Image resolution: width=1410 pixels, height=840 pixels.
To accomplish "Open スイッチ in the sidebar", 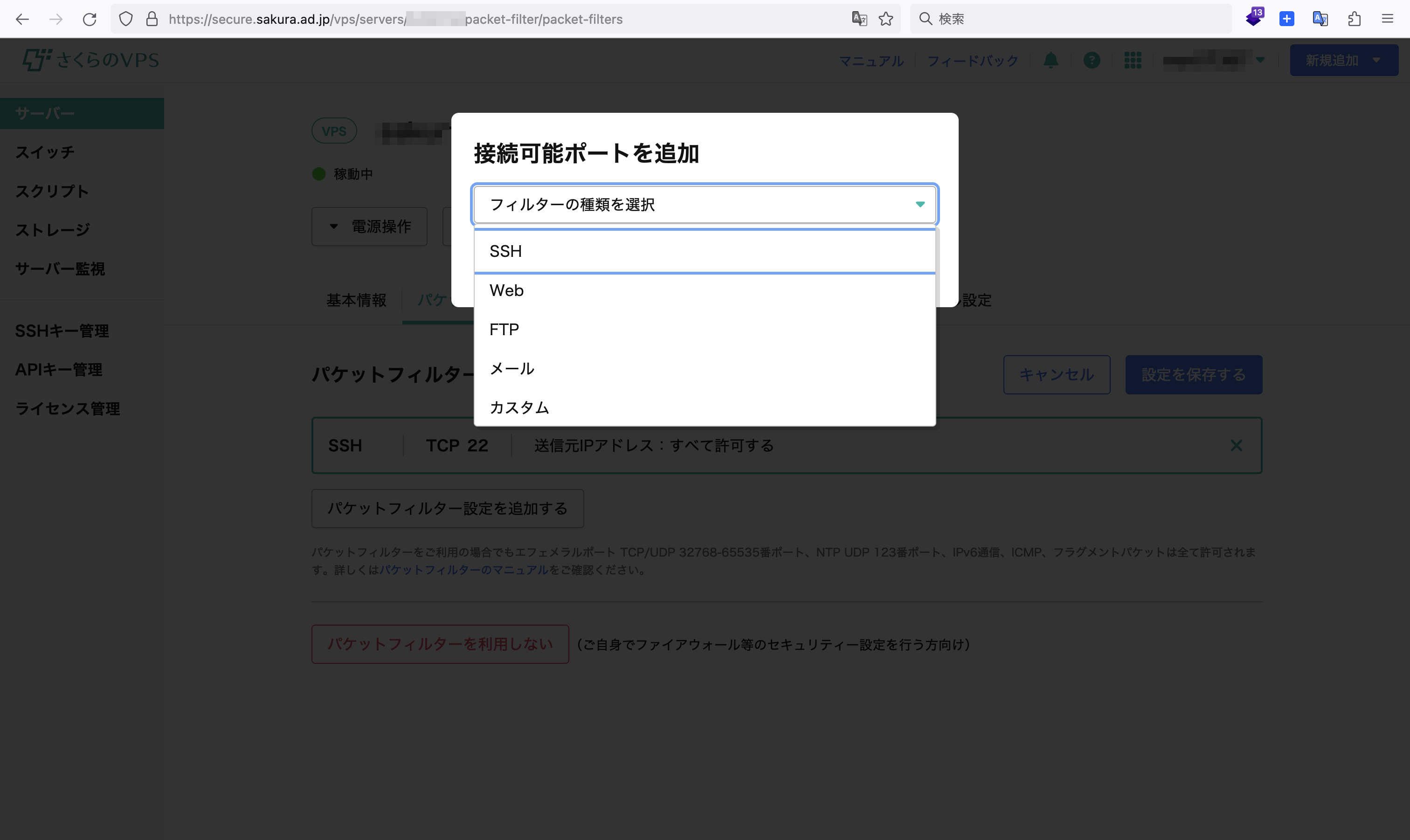I will pos(45,152).
